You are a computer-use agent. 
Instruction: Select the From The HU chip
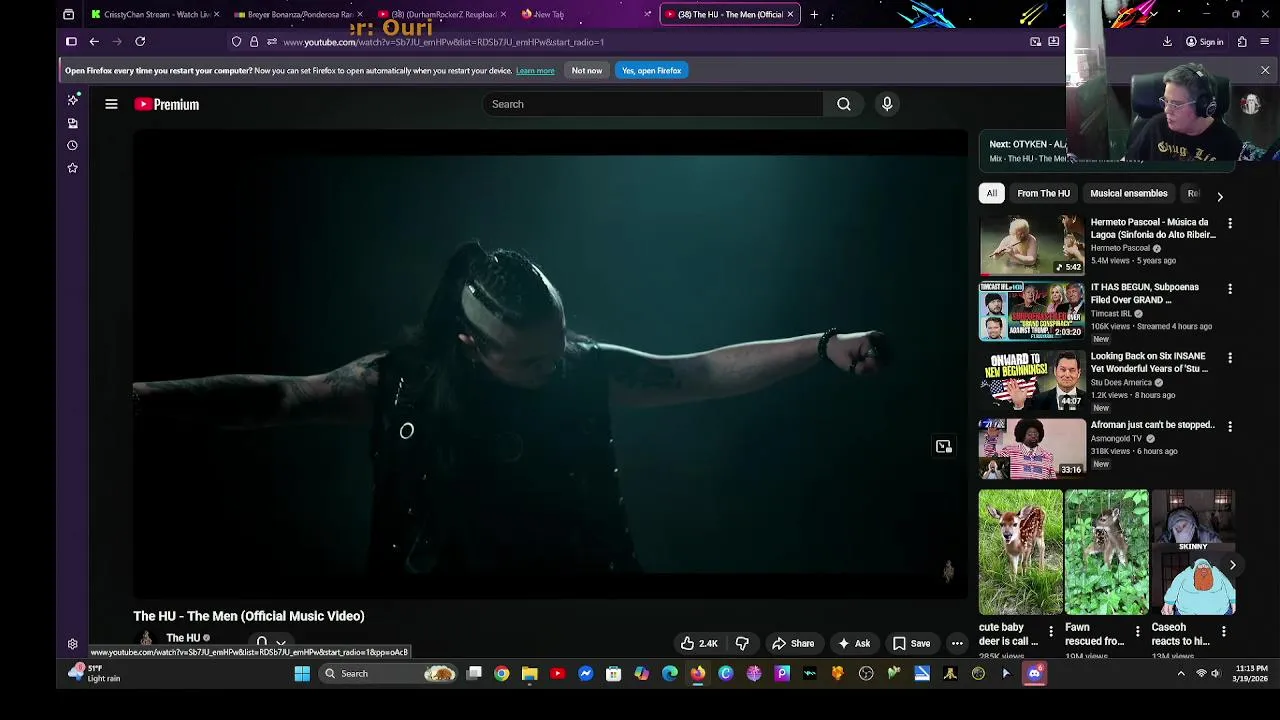(1043, 194)
